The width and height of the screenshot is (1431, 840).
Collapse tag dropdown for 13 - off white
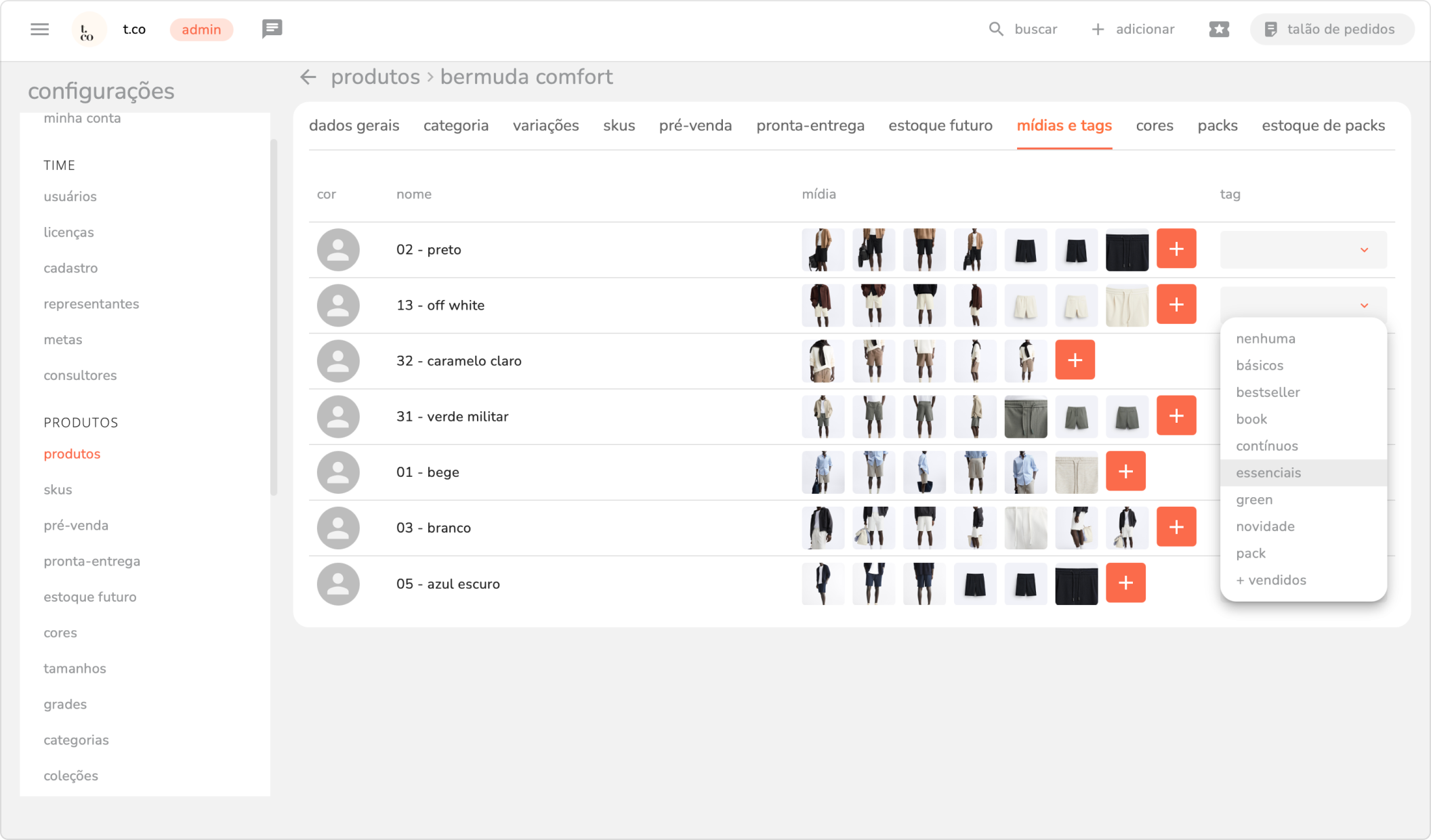[1364, 306]
